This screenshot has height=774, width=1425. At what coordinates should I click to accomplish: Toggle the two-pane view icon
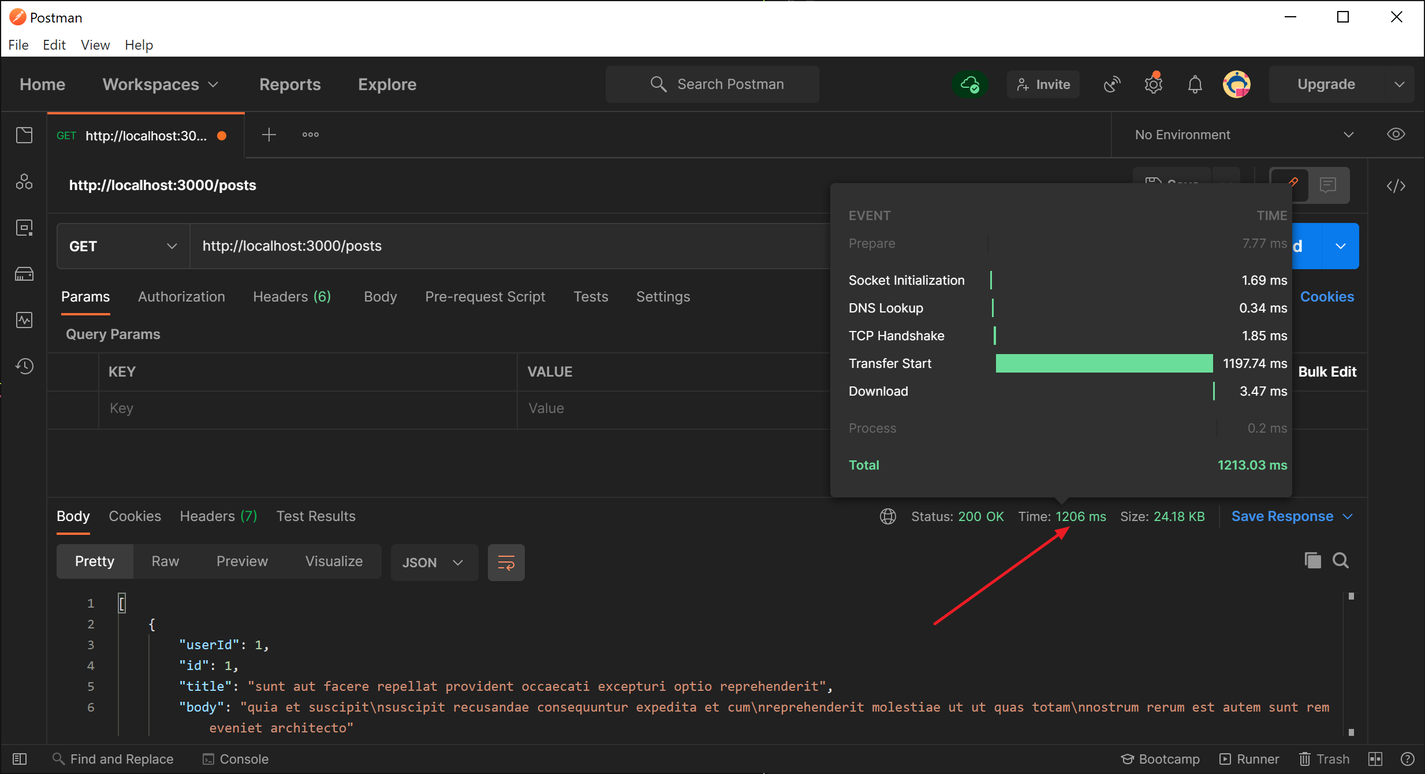(x=1375, y=759)
